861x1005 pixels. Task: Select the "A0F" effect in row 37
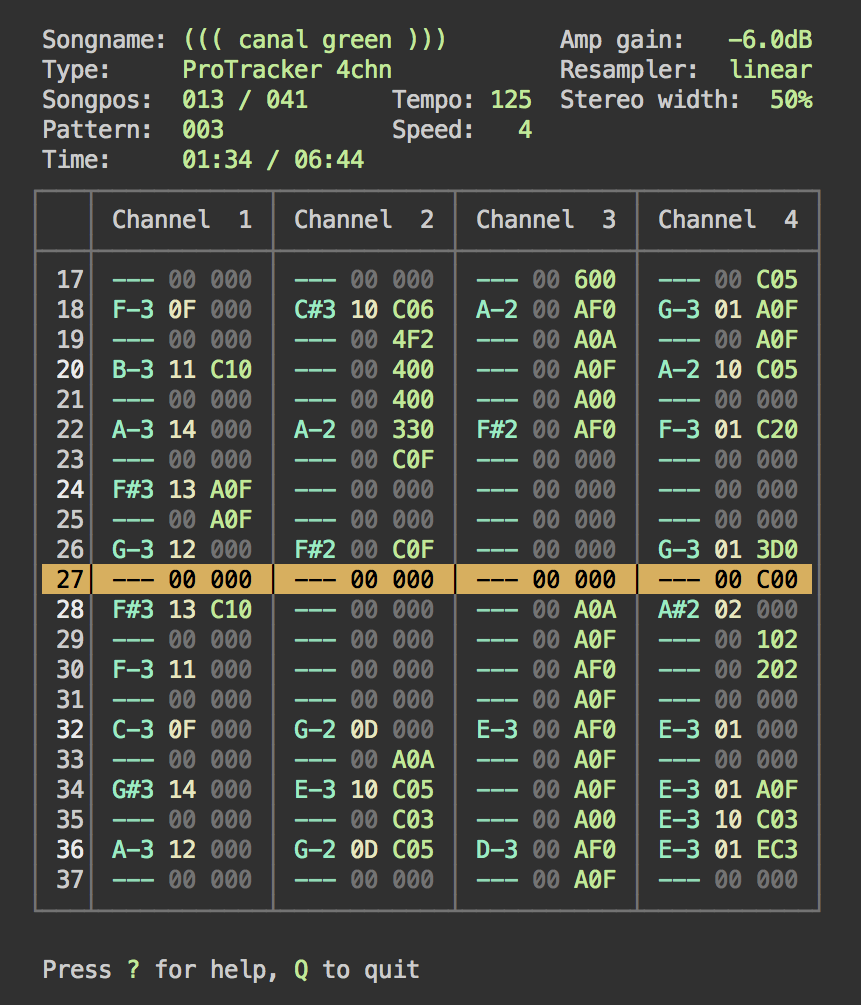point(595,880)
